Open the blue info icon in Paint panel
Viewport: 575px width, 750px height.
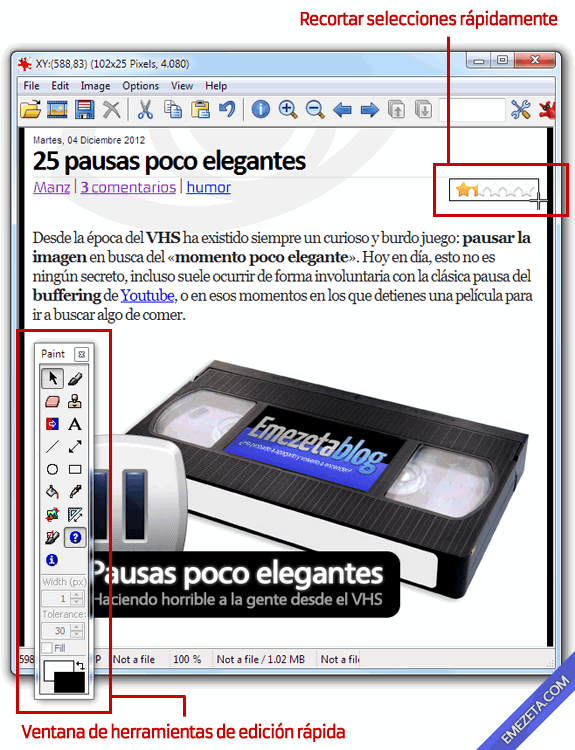pyautogui.click(x=52, y=560)
